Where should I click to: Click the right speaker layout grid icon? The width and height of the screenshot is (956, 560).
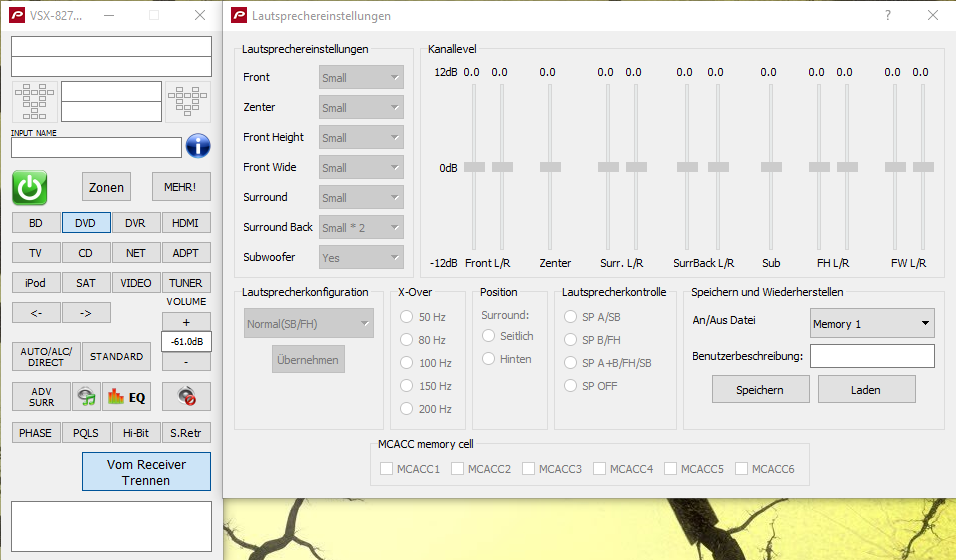click(x=187, y=100)
